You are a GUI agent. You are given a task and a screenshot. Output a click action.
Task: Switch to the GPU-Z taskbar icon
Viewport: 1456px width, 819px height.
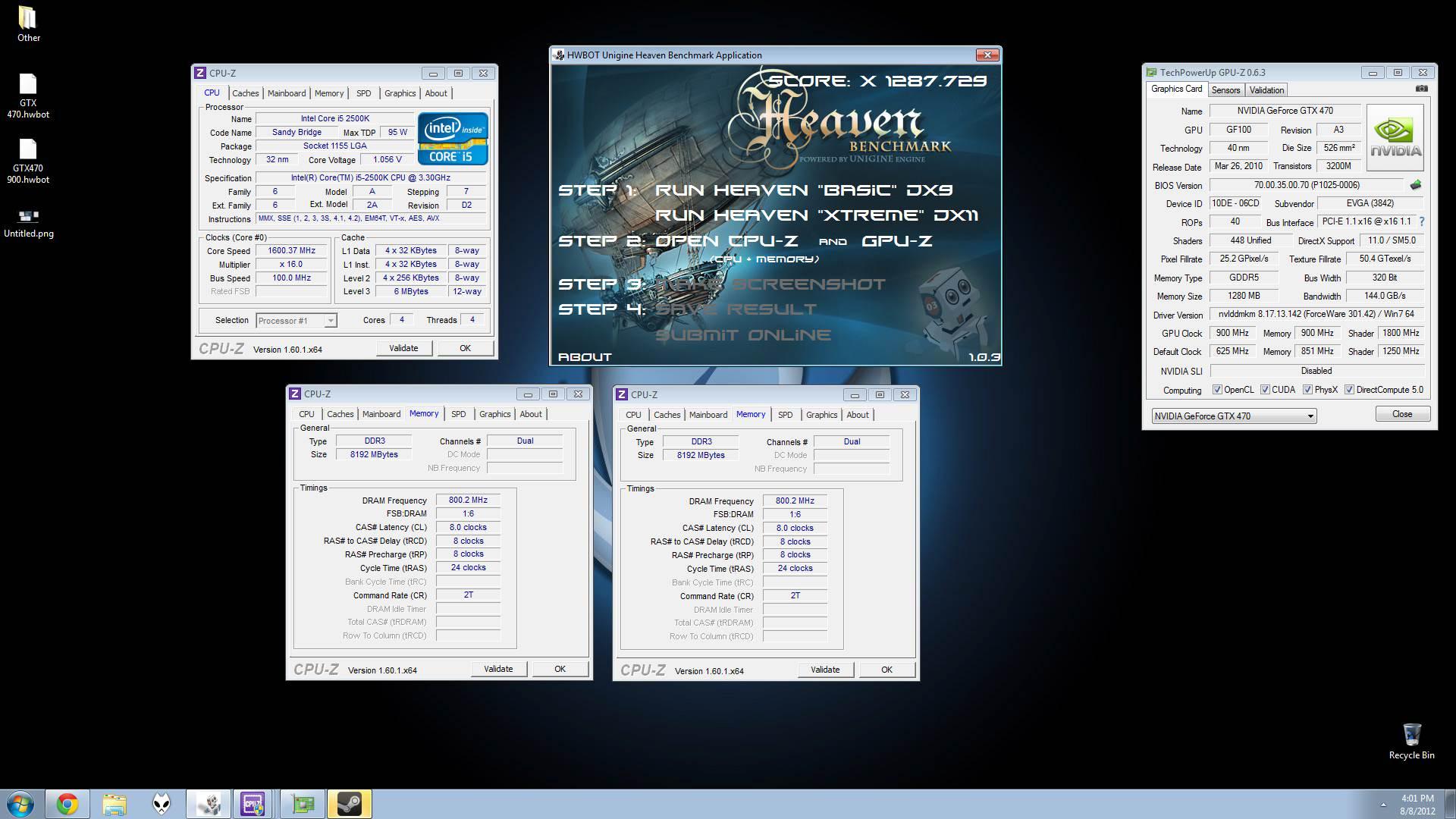[302, 804]
